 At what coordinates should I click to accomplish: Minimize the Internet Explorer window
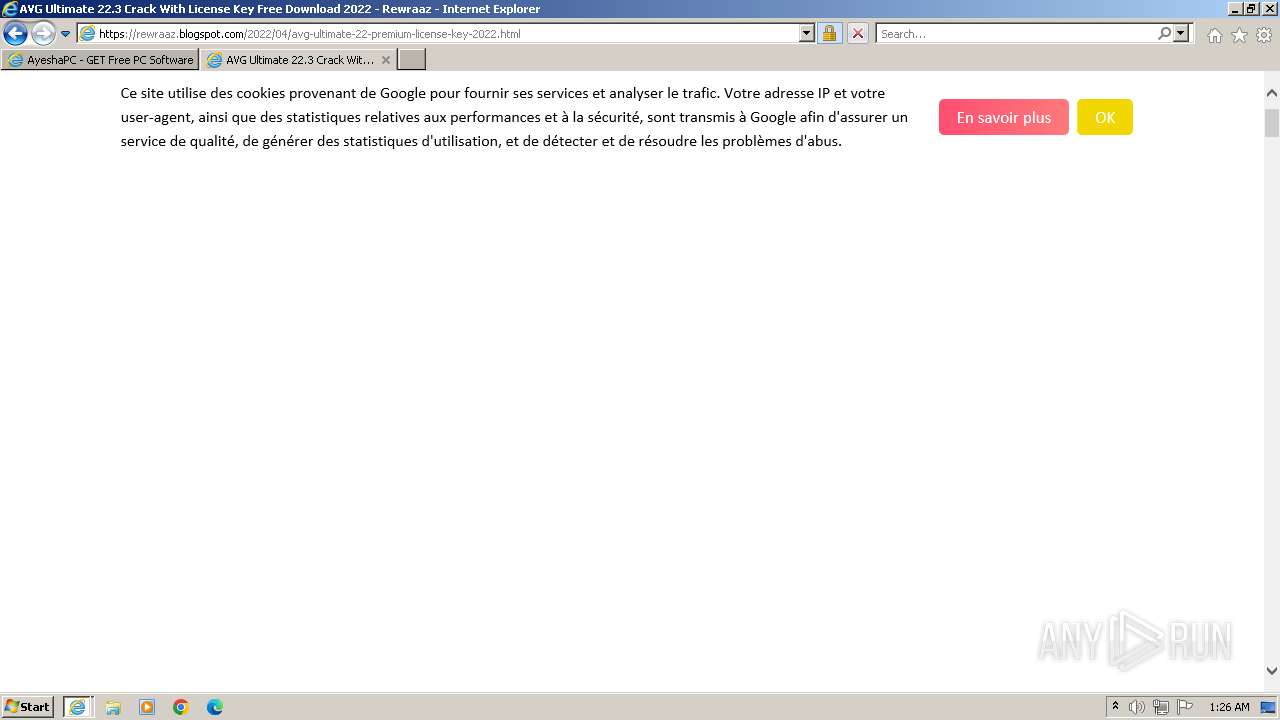pyautogui.click(x=1234, y=9)
